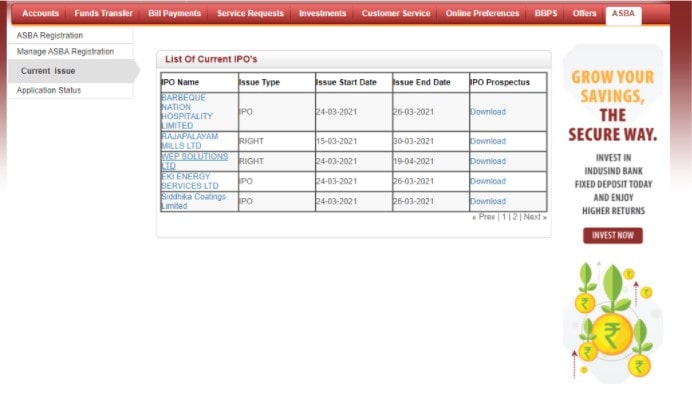Click RIGHT issue type for Rajapalayam Mills
The width and height of the screenshot is (692, 393).
[251, 141]
